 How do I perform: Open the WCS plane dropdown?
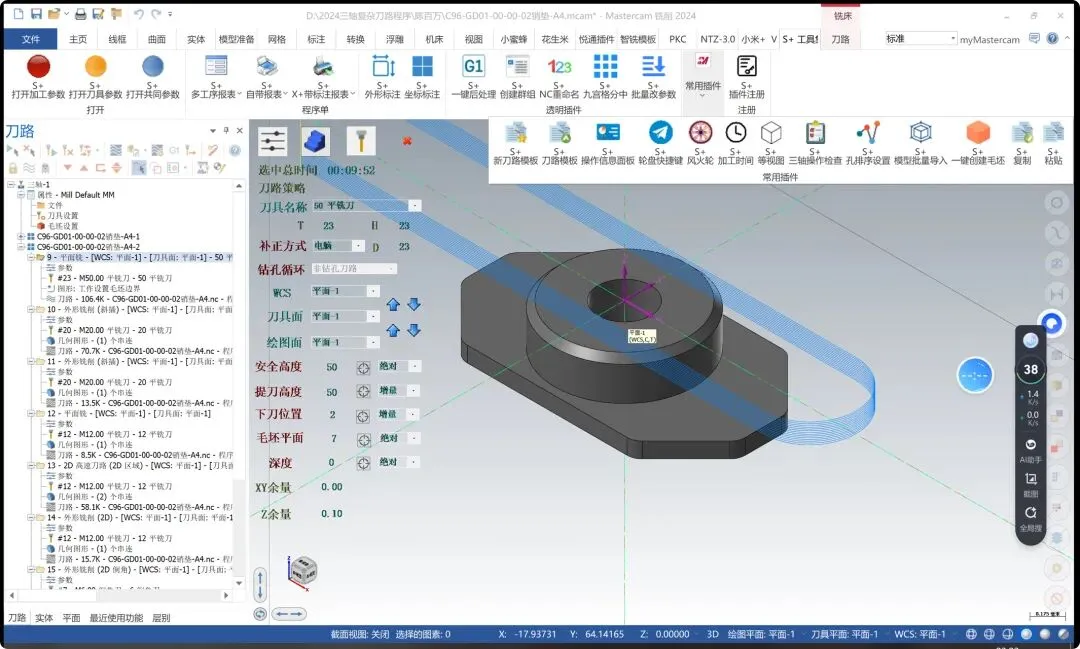pyautogui.click(x=373, y=291)
